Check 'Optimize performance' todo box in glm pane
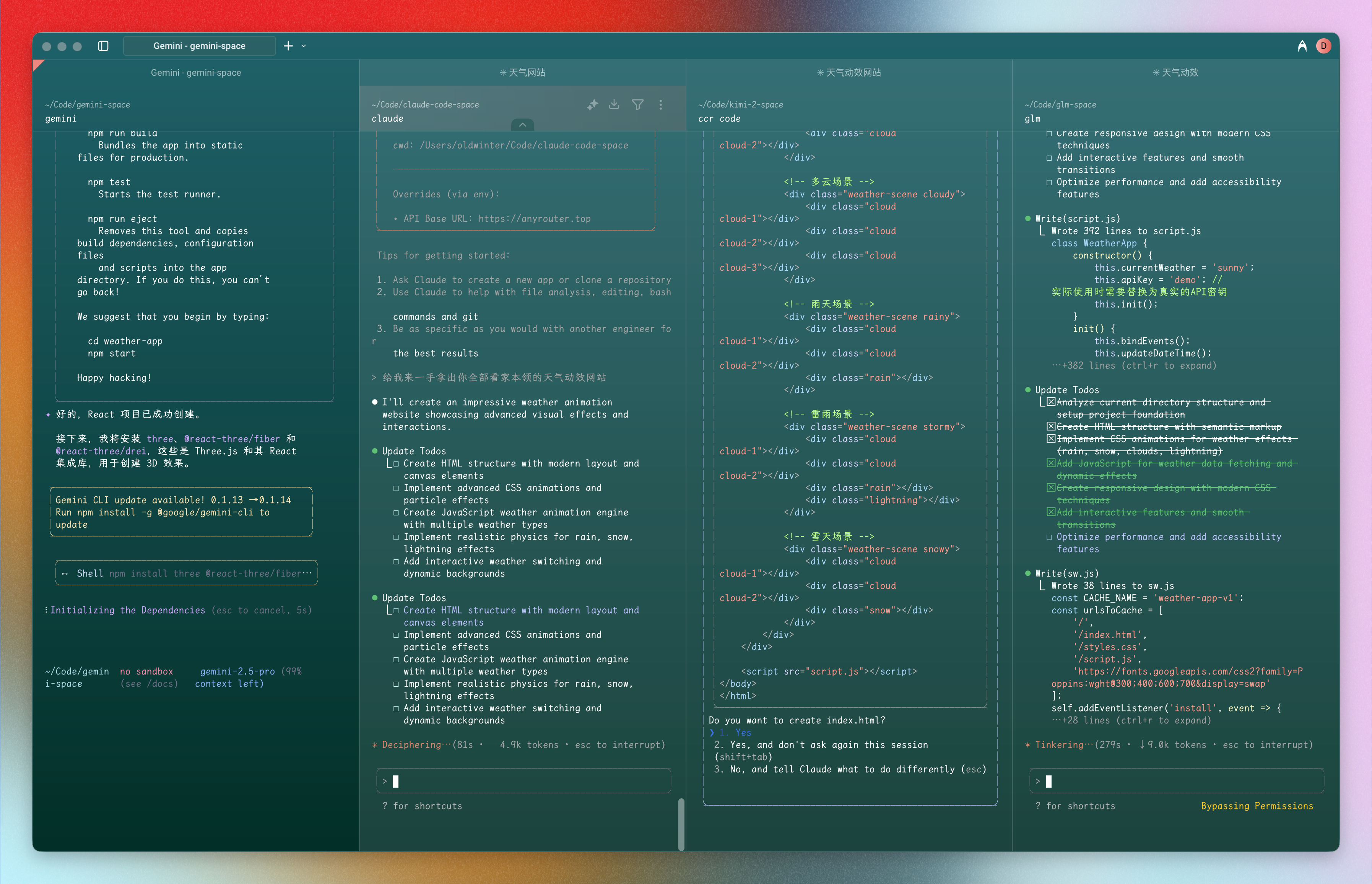Image resolution: width=1372 pixels, height=884 pixels. 1049,537
